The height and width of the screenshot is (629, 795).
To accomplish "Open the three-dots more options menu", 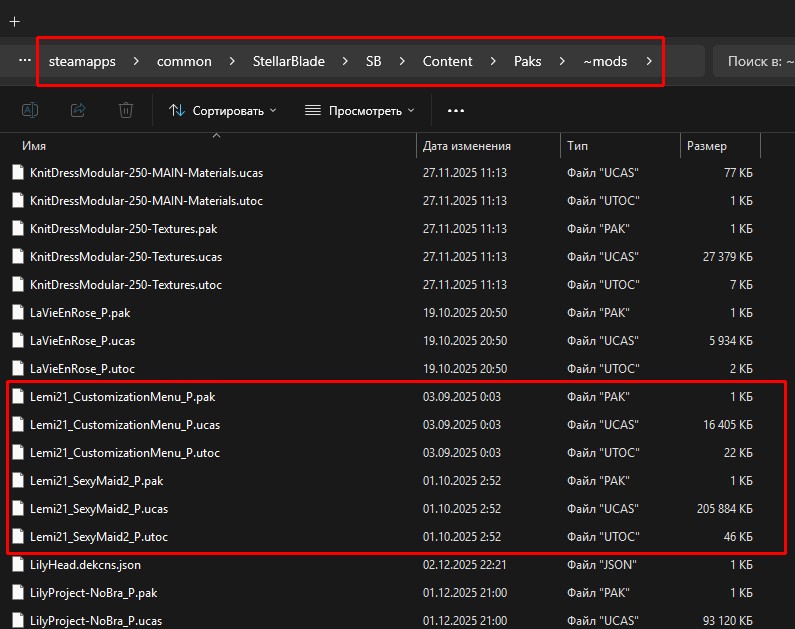I will (456, 110).
